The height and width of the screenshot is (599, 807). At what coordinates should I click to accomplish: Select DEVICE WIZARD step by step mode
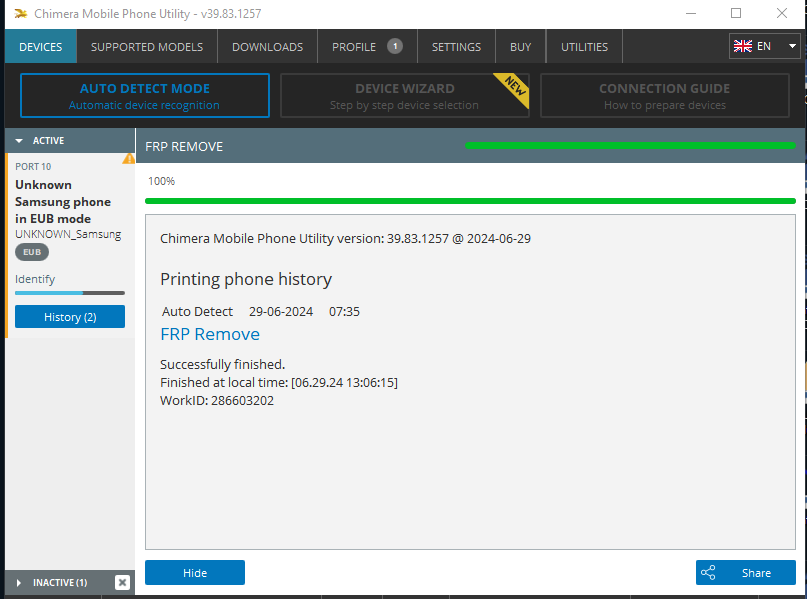click(405, 96)
